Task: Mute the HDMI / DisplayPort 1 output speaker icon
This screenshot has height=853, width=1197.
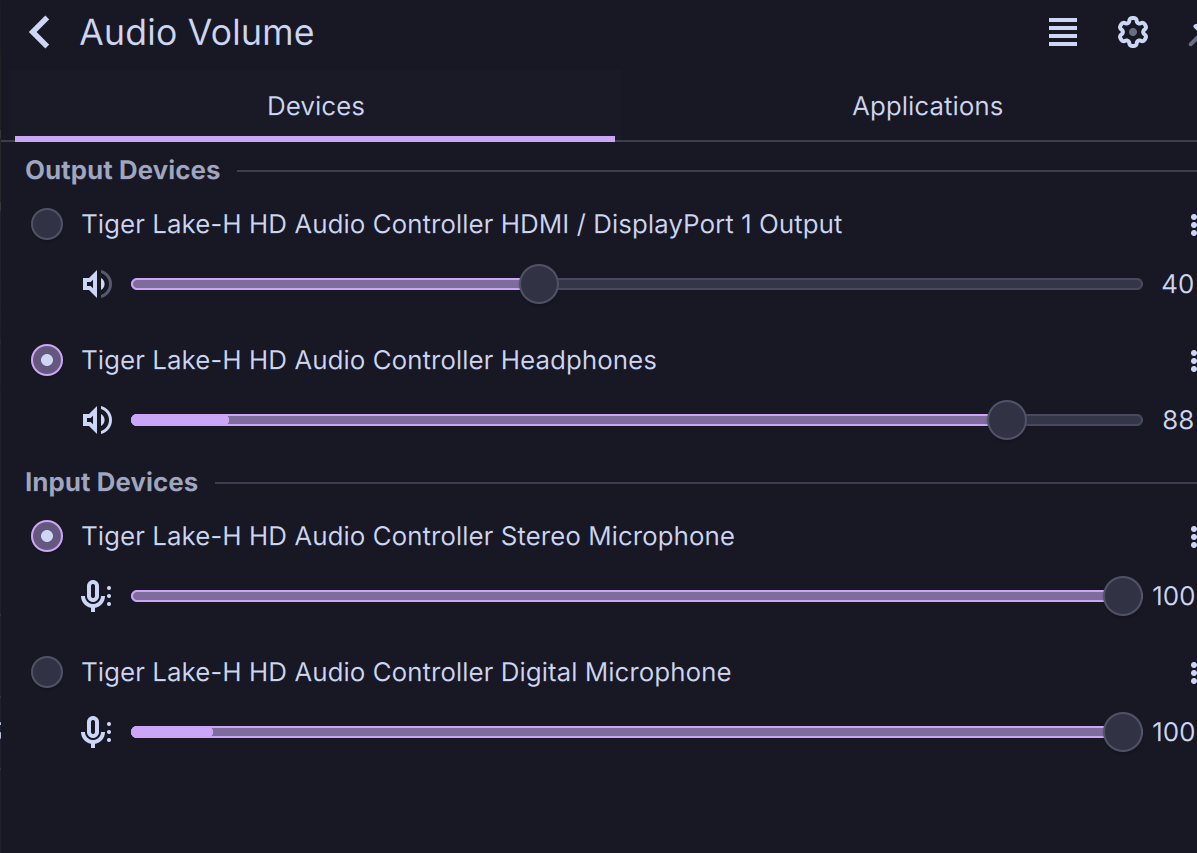Action: [96, 285]
